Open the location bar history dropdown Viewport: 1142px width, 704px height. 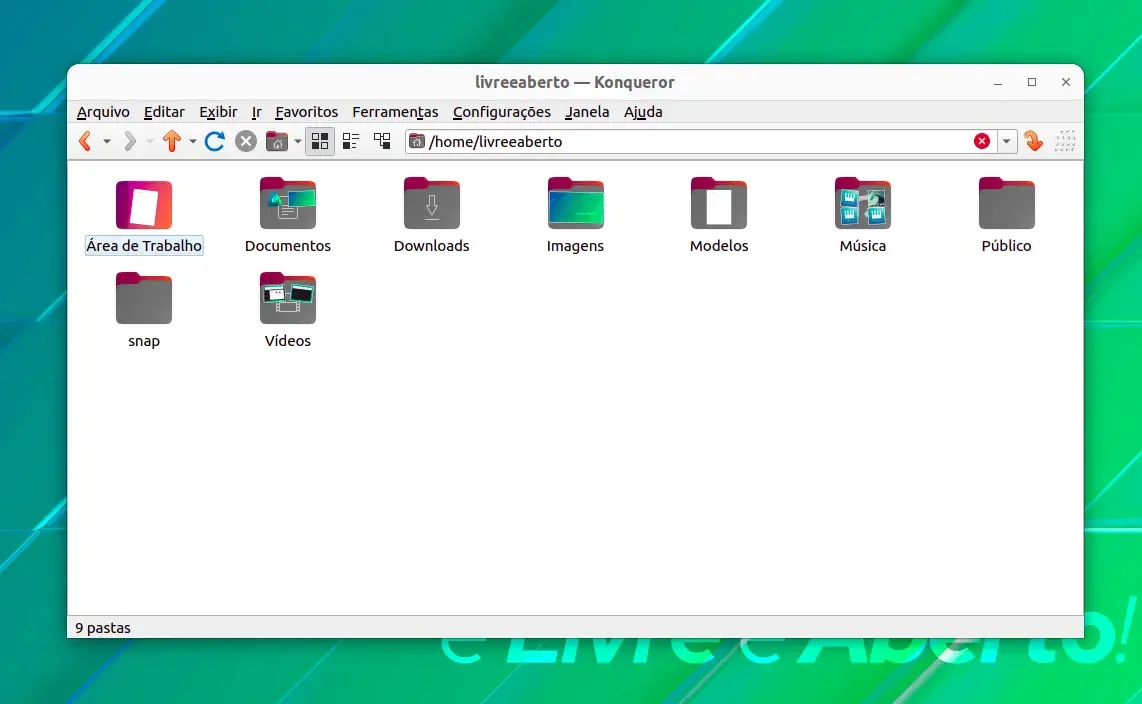tap(1007, 141)
